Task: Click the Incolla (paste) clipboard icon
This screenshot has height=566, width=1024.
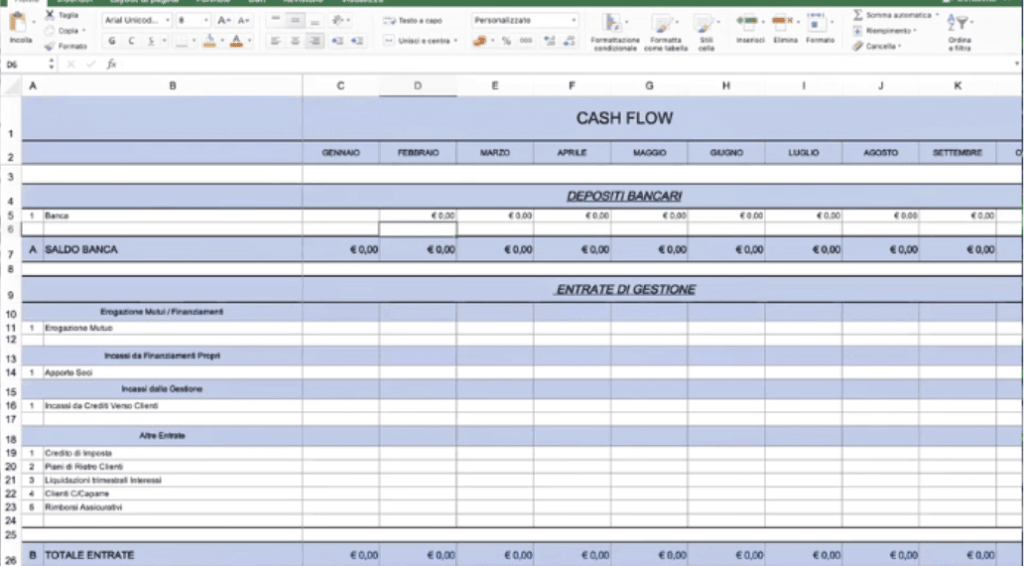Action: click(x=20, y=24)
